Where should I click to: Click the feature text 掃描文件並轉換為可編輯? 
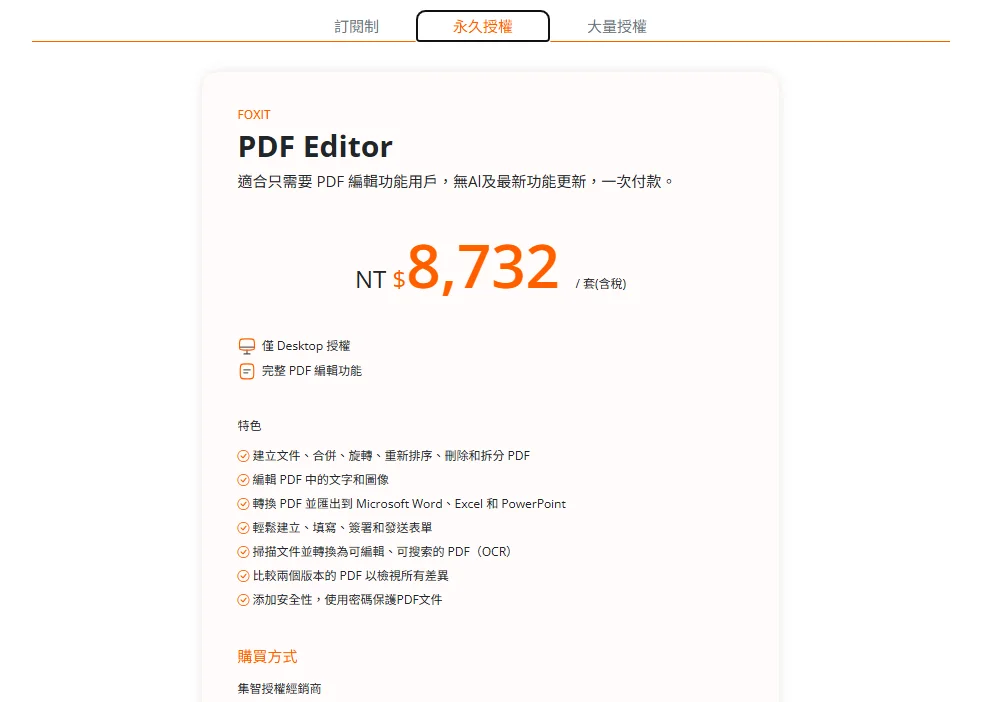coord(382,551)
